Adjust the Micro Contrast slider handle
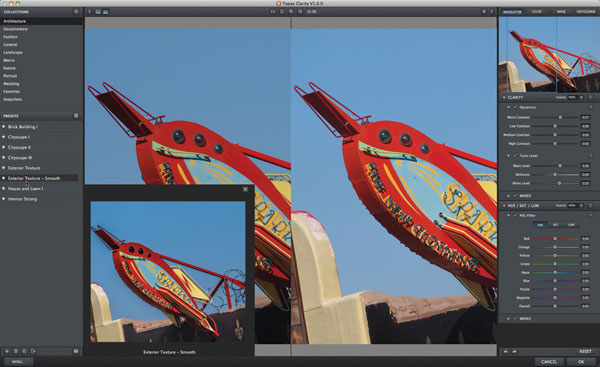This screenshot has width=600, height=367. (560, 117)
